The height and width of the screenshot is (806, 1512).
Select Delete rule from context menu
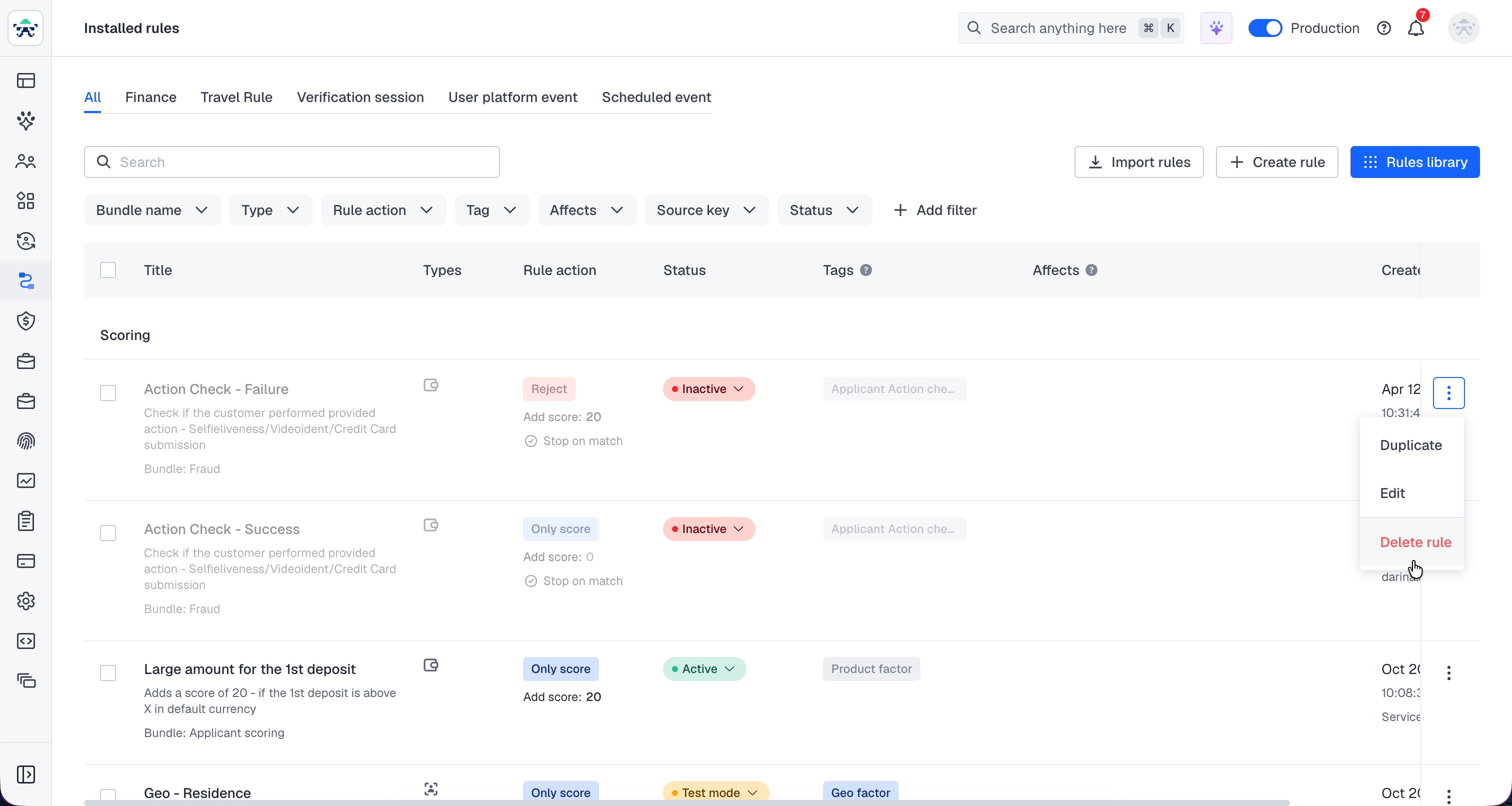(x=1414, y=542)
